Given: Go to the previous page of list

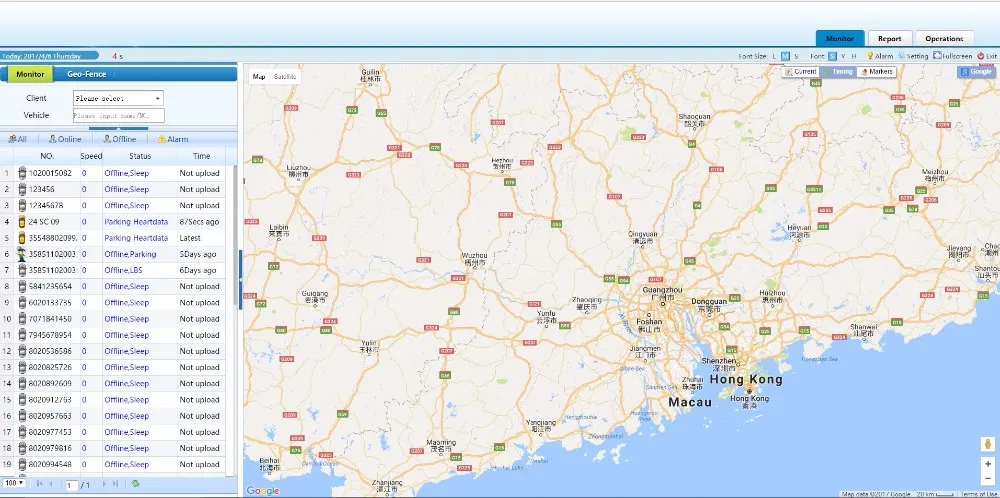Looking at the screenshot, I should [51, 484].
